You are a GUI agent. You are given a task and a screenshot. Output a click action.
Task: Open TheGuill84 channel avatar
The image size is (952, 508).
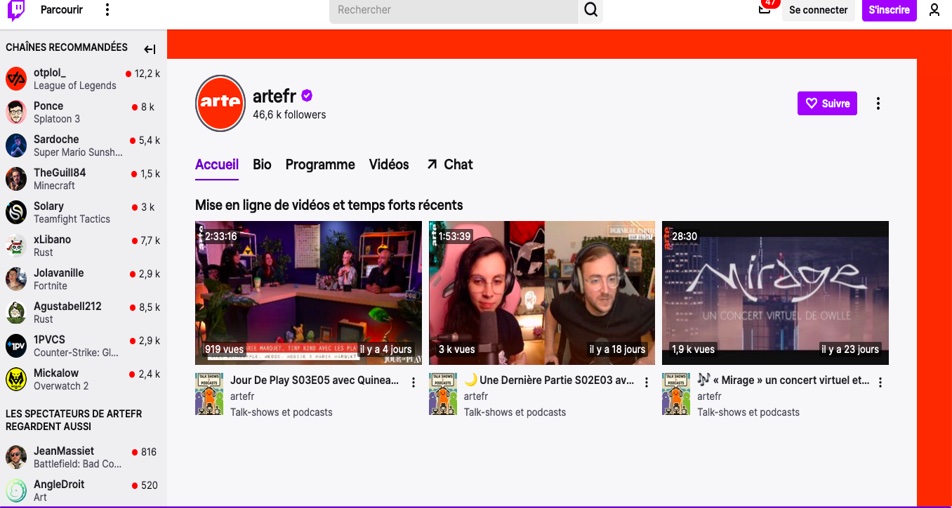pos(16,179)
